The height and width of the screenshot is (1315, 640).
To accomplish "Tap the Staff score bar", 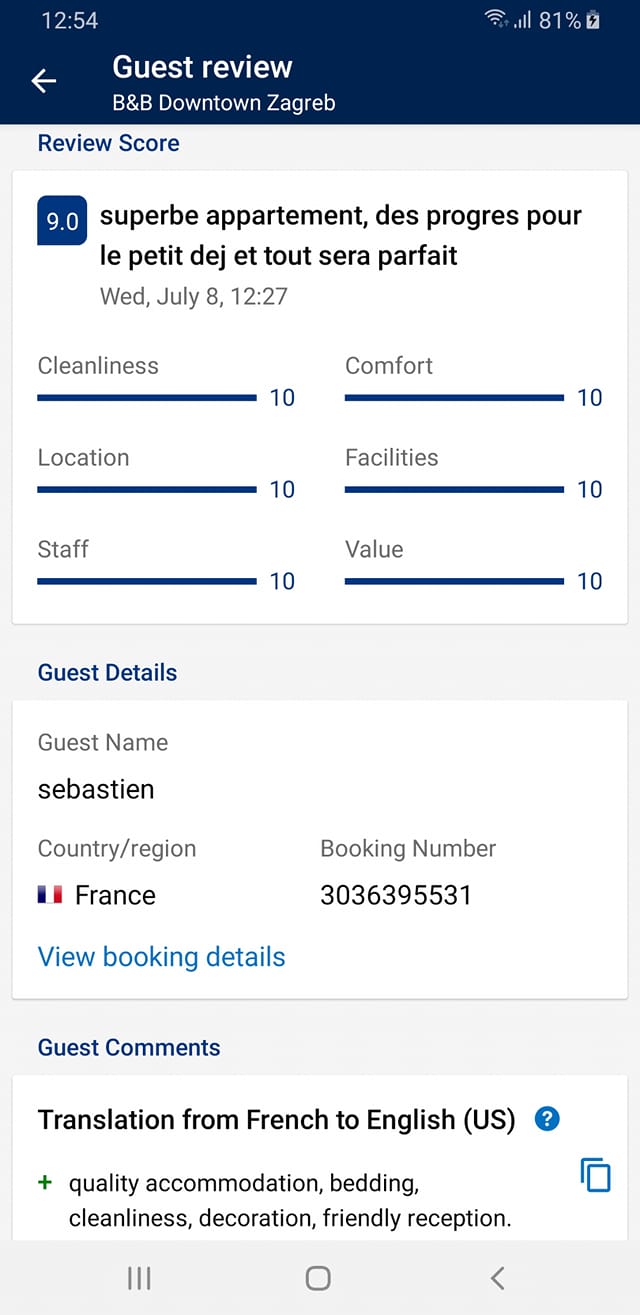I will [x=147, y=582].
